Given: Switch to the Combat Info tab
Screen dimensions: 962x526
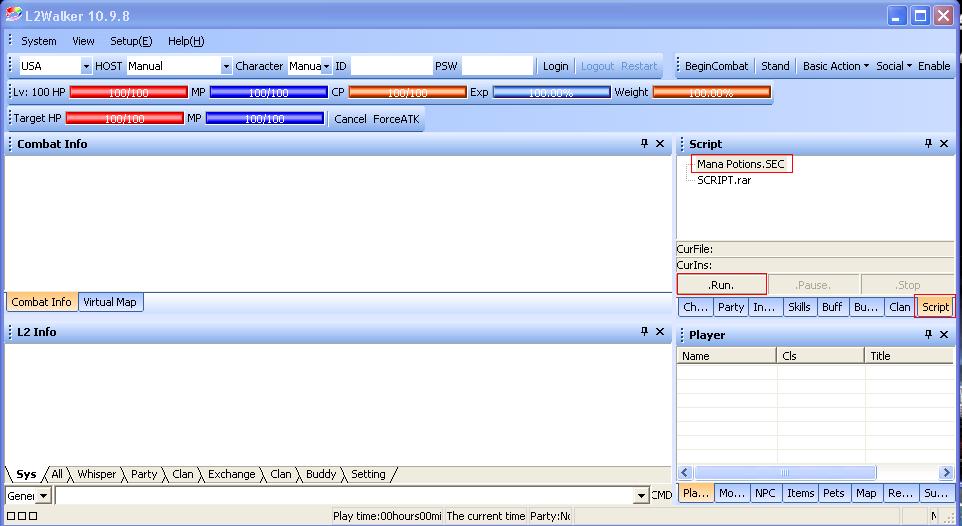Looking at the screenshot, I should tap(42, 302).
